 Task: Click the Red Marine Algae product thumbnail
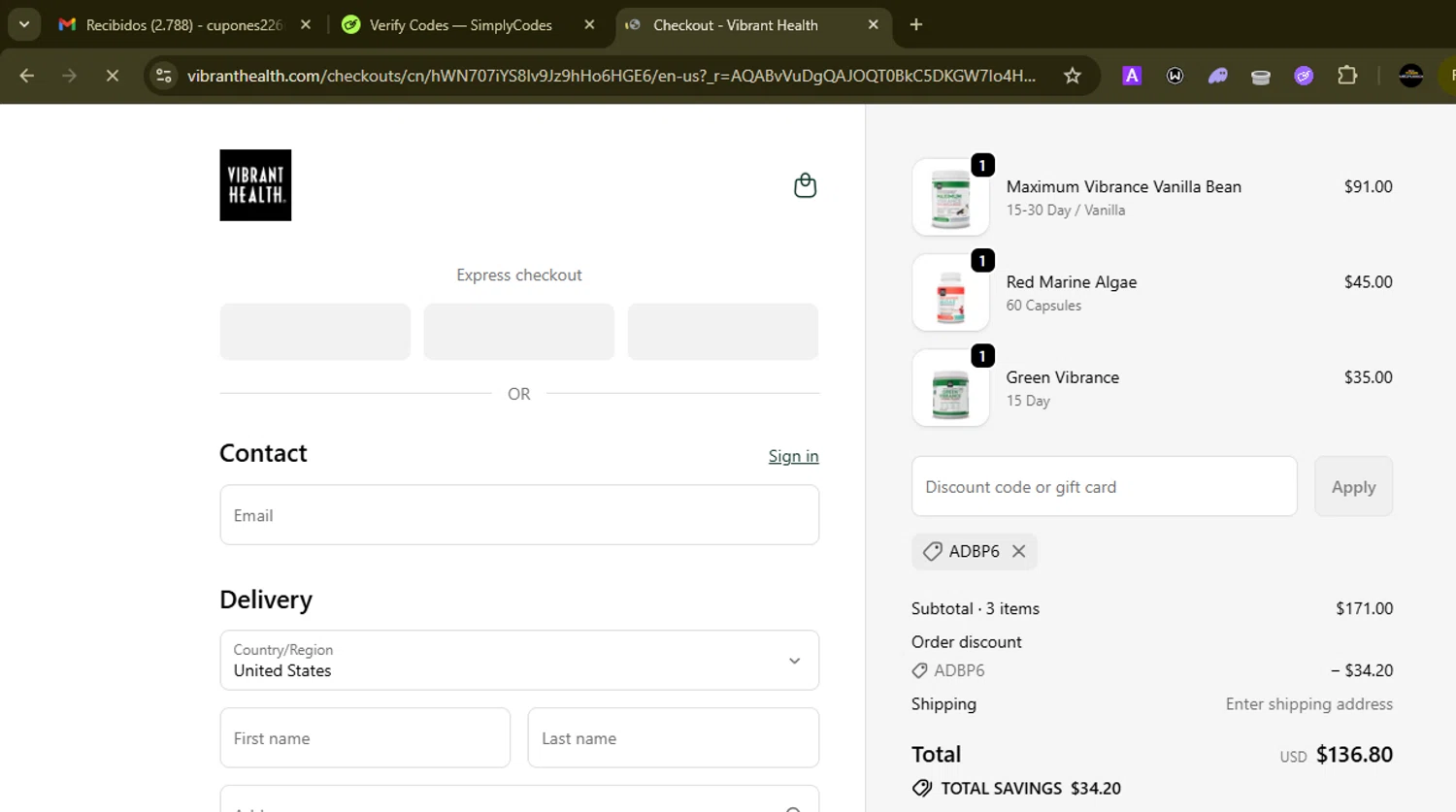950,293
